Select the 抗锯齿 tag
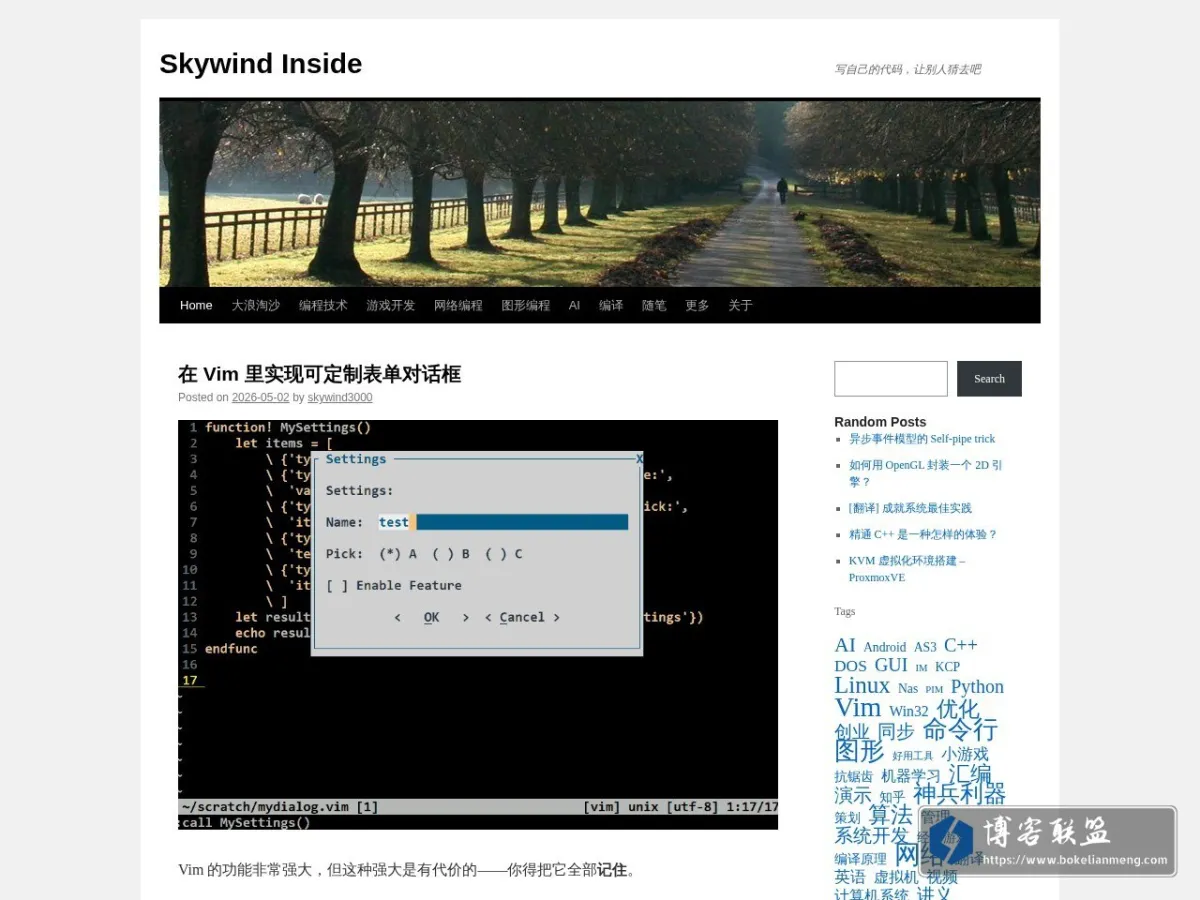Image resolution: width=1200 pixels, height=900 pixels. pos(854,777)
